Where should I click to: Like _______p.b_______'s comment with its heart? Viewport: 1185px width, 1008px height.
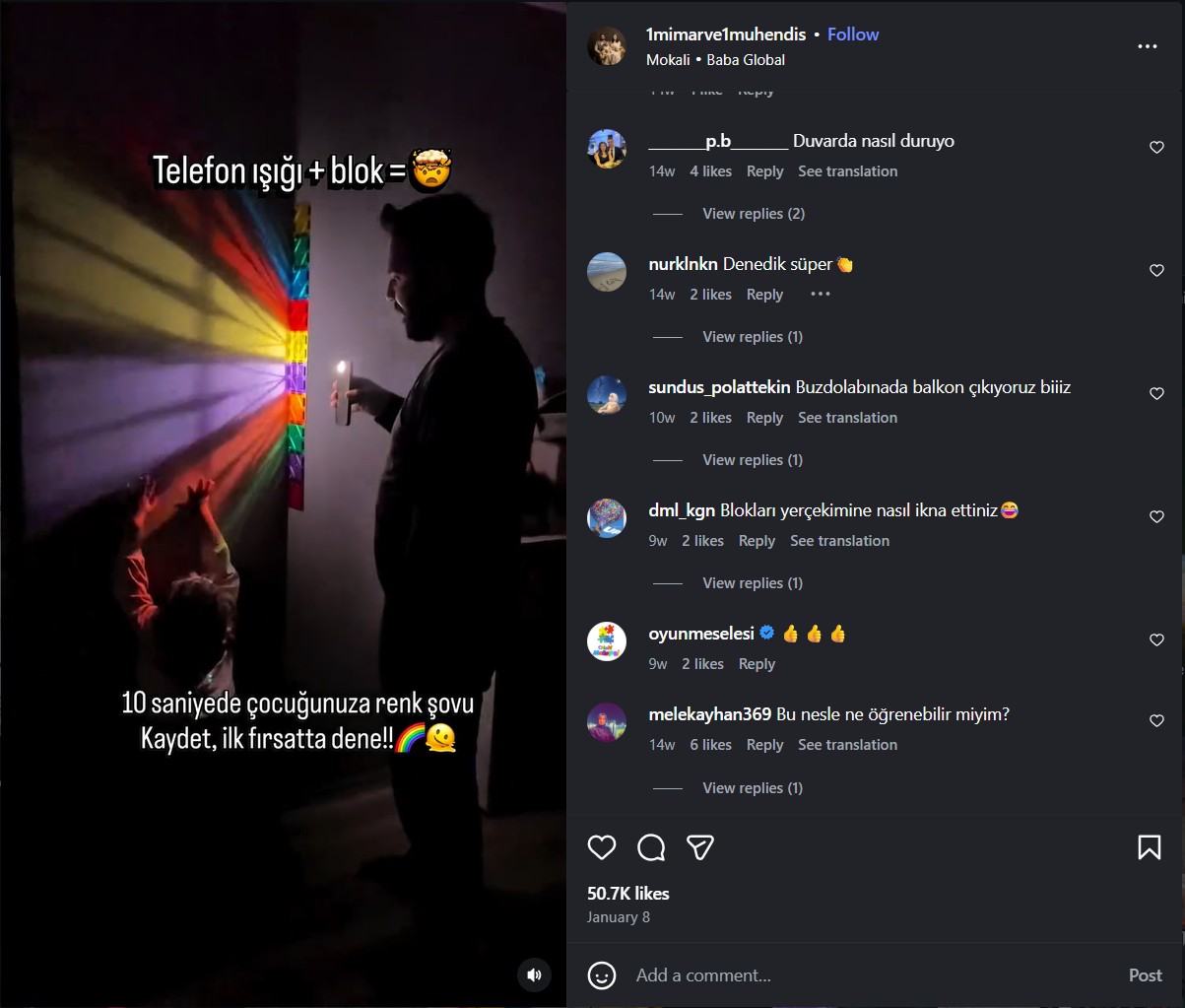(x=1155, y=147)
